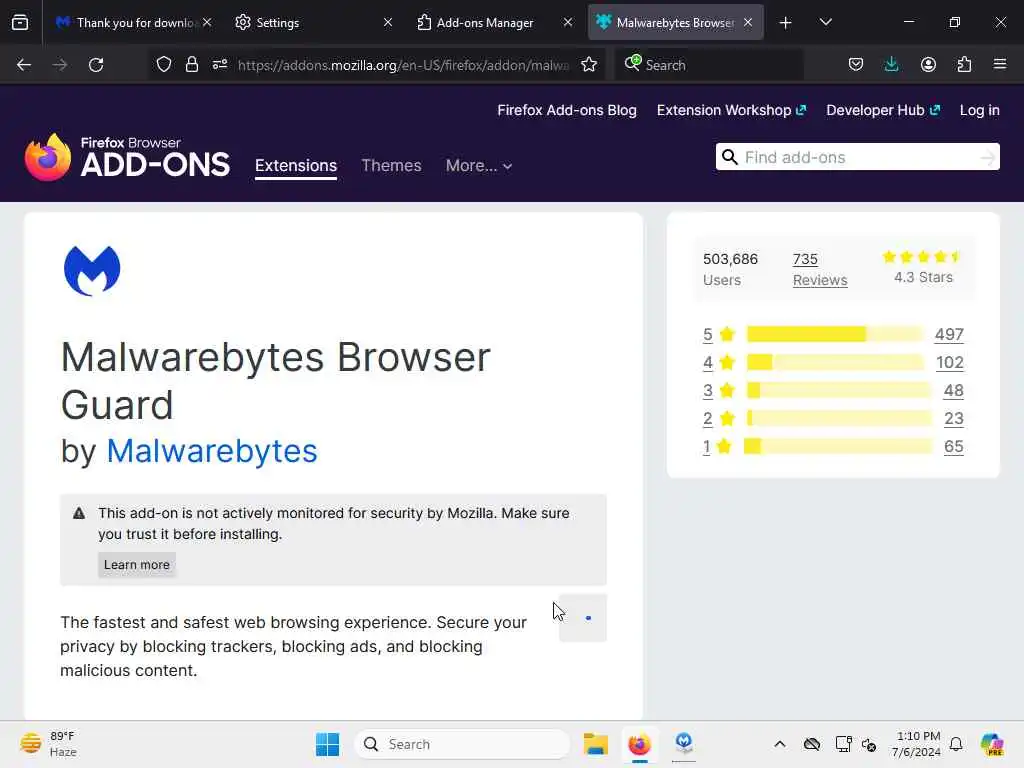Close the Settings tab
Screen dimensions: 1024x768
[388, 22]
